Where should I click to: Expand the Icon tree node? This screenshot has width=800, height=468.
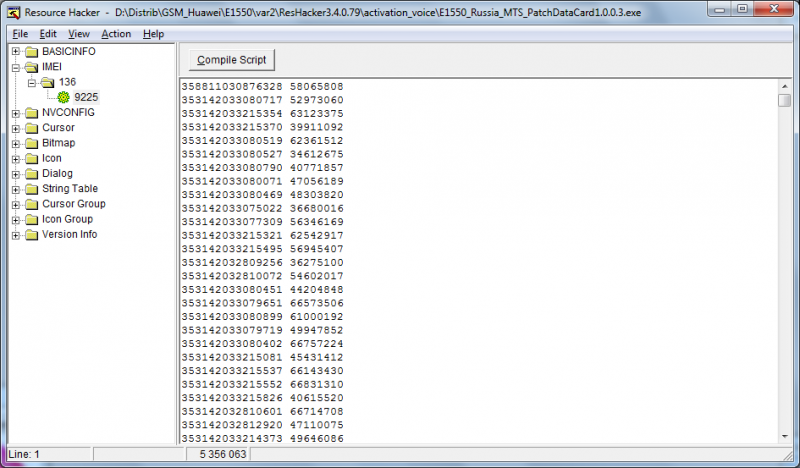click(16, 159)
